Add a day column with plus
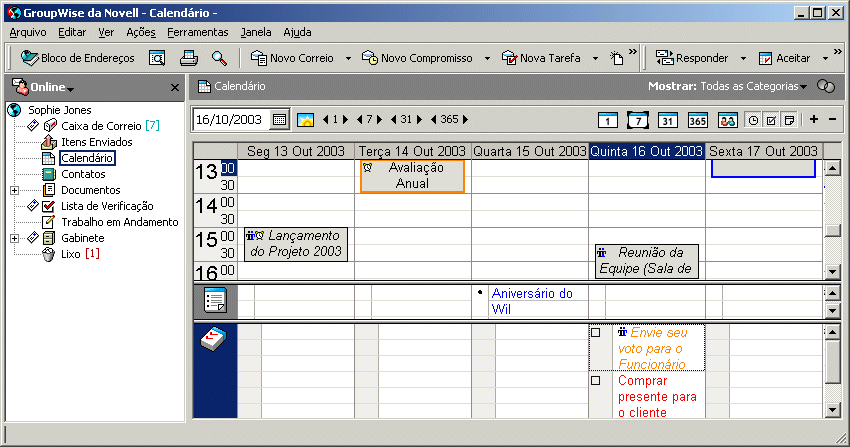The image size is (850, 447). coord(814,120)
